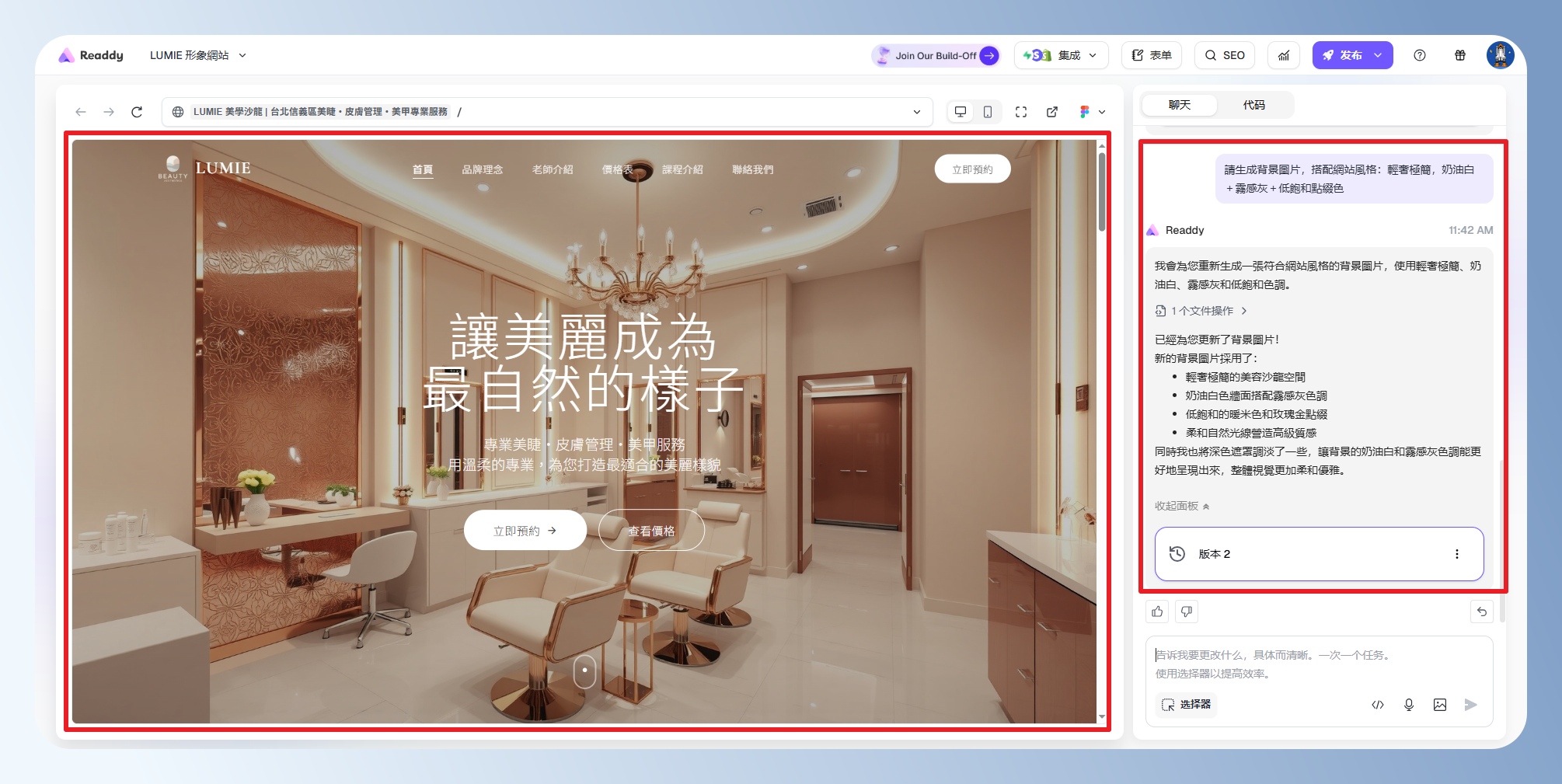Image resolution: width=1562 pixels, height=784 pixels.
Task: Enter fullscreen preview mode
Action: (x=1021, y=112)
